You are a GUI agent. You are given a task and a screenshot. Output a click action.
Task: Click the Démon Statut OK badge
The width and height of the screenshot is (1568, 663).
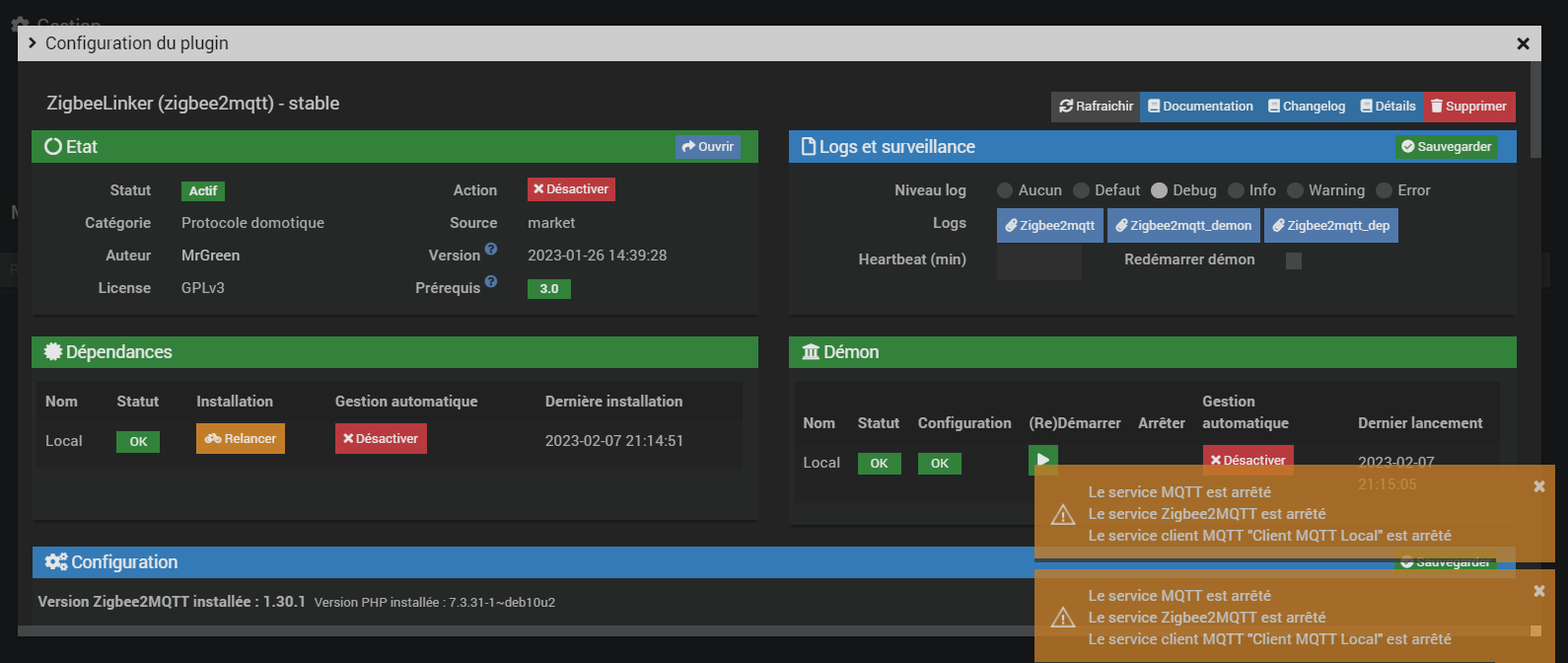click(x=879, y=464)
